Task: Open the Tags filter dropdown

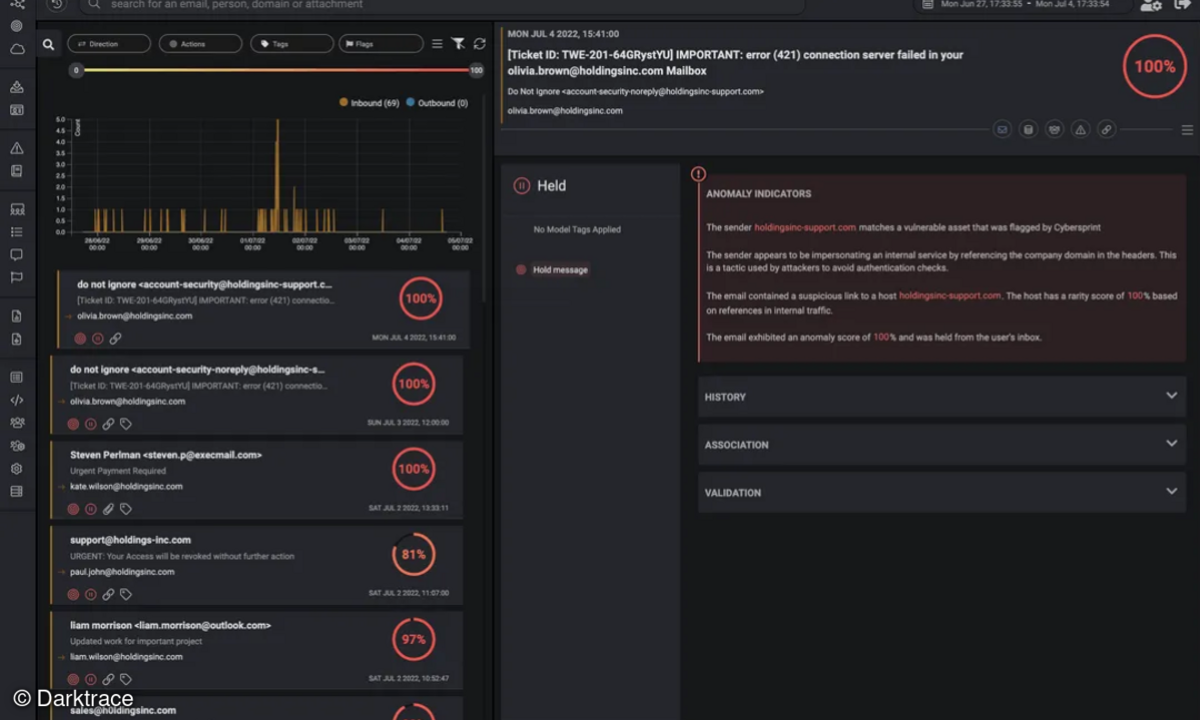Action: tap(291, 44)
